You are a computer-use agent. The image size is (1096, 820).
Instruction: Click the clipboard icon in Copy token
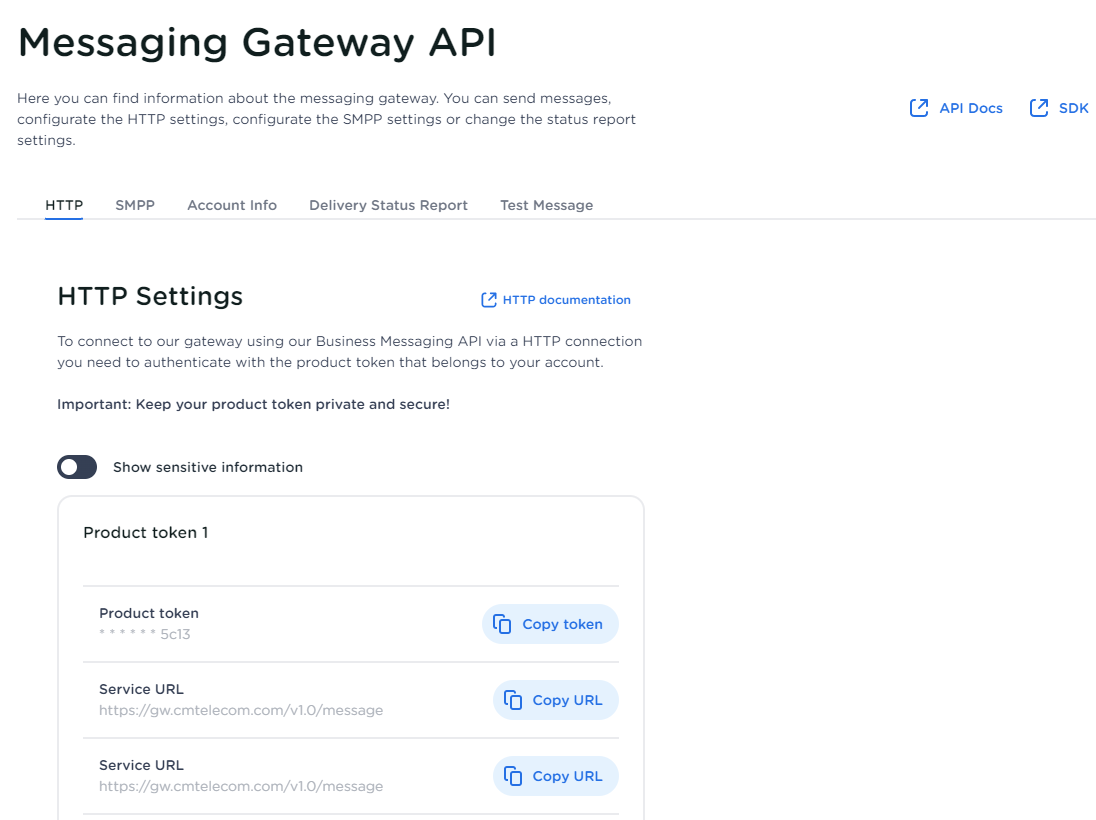(502, 624)
